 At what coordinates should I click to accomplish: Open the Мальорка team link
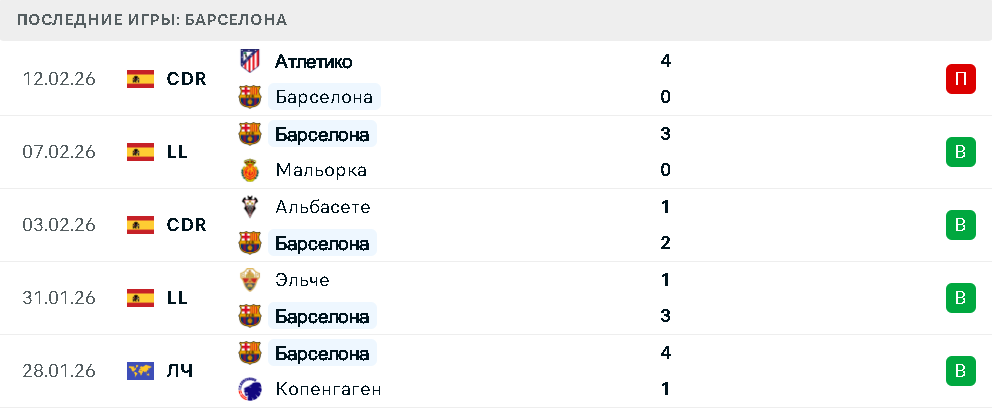coord(320,170)
